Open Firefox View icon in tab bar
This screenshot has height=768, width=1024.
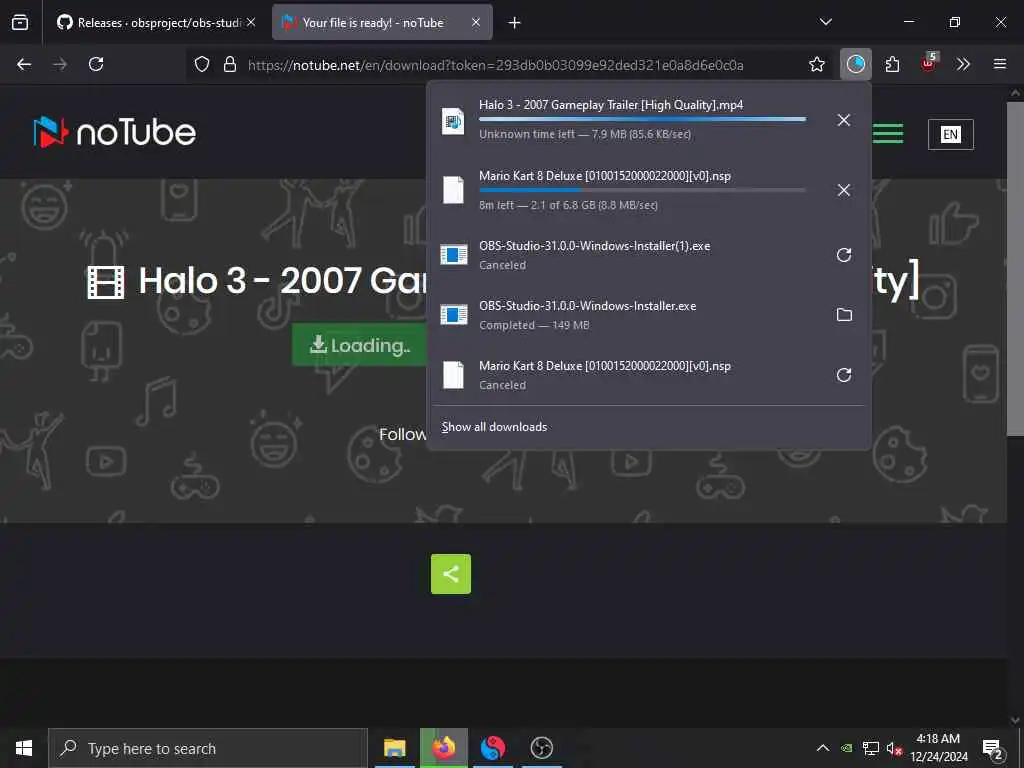point(20,22)
